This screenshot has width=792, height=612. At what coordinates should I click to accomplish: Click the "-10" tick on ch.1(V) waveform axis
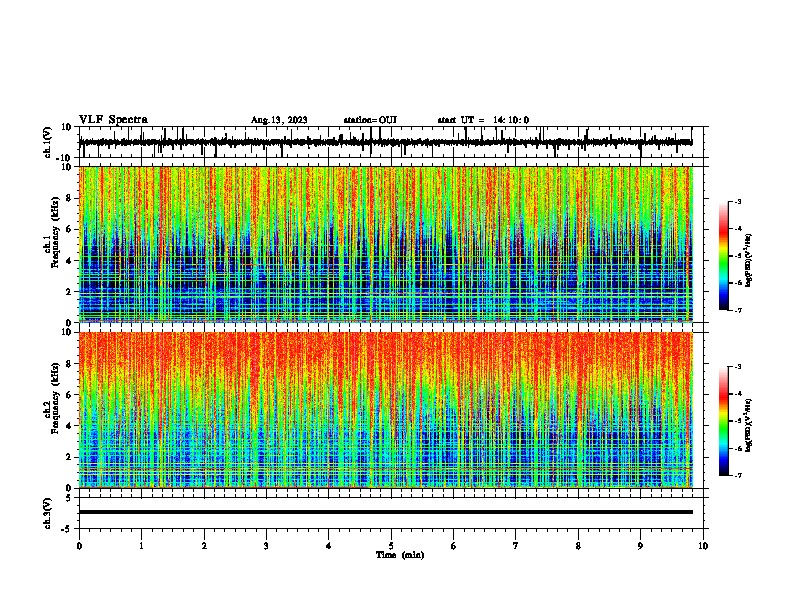64,158
